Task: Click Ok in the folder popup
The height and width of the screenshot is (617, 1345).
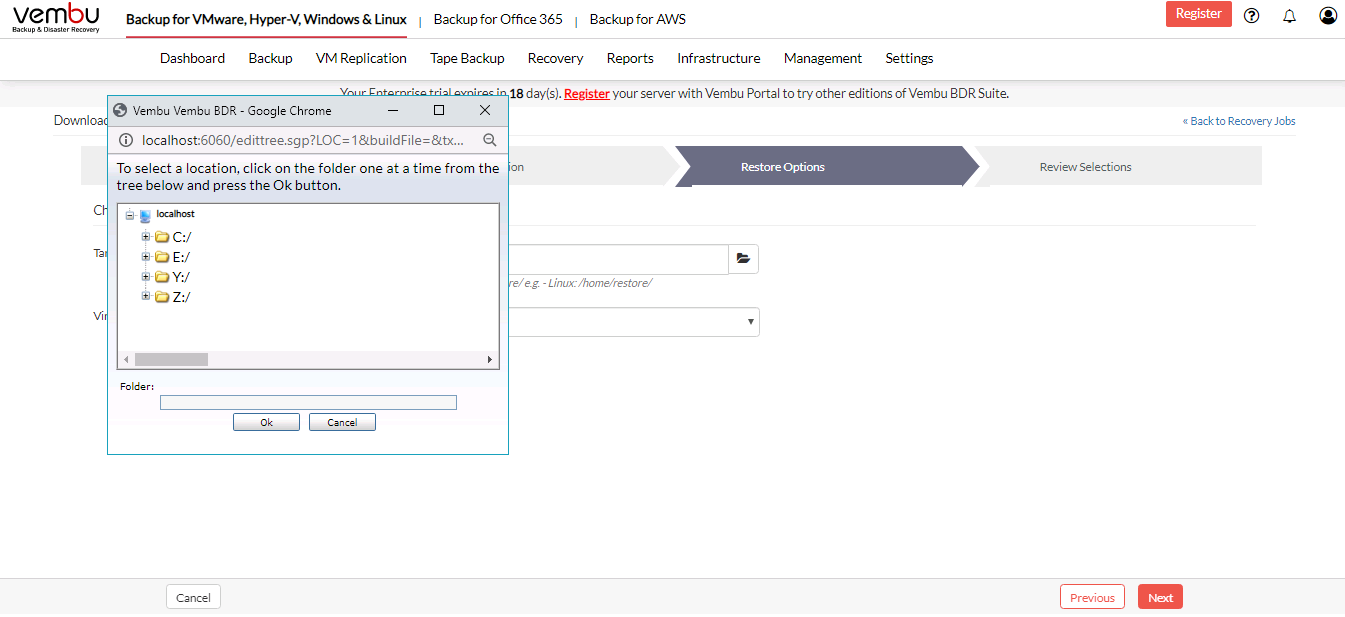Action: [x=266, y=422]
